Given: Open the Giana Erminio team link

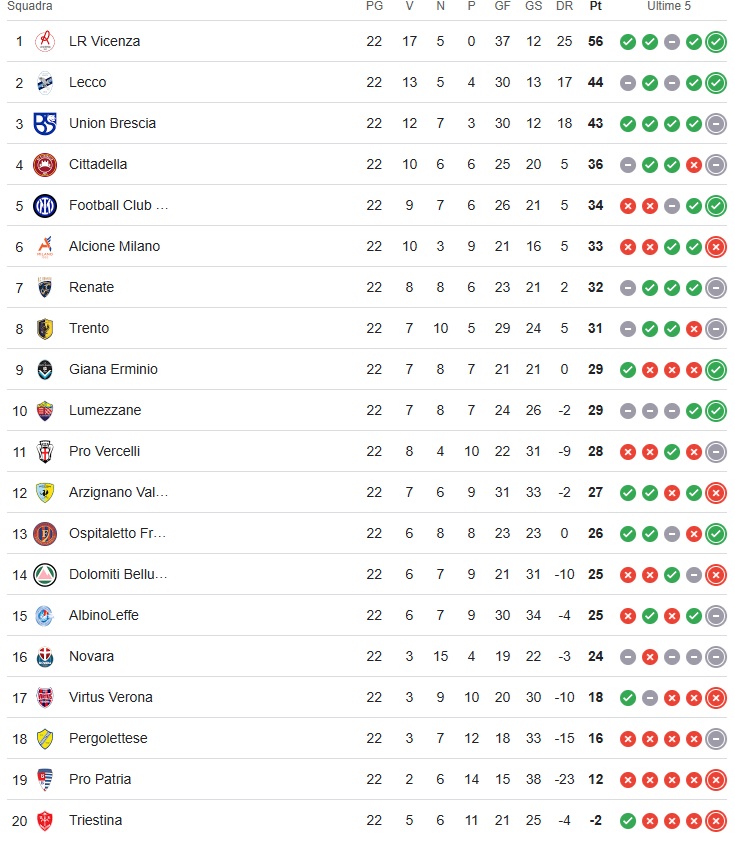Looking at the screenshot, I should tap(113, 370).
